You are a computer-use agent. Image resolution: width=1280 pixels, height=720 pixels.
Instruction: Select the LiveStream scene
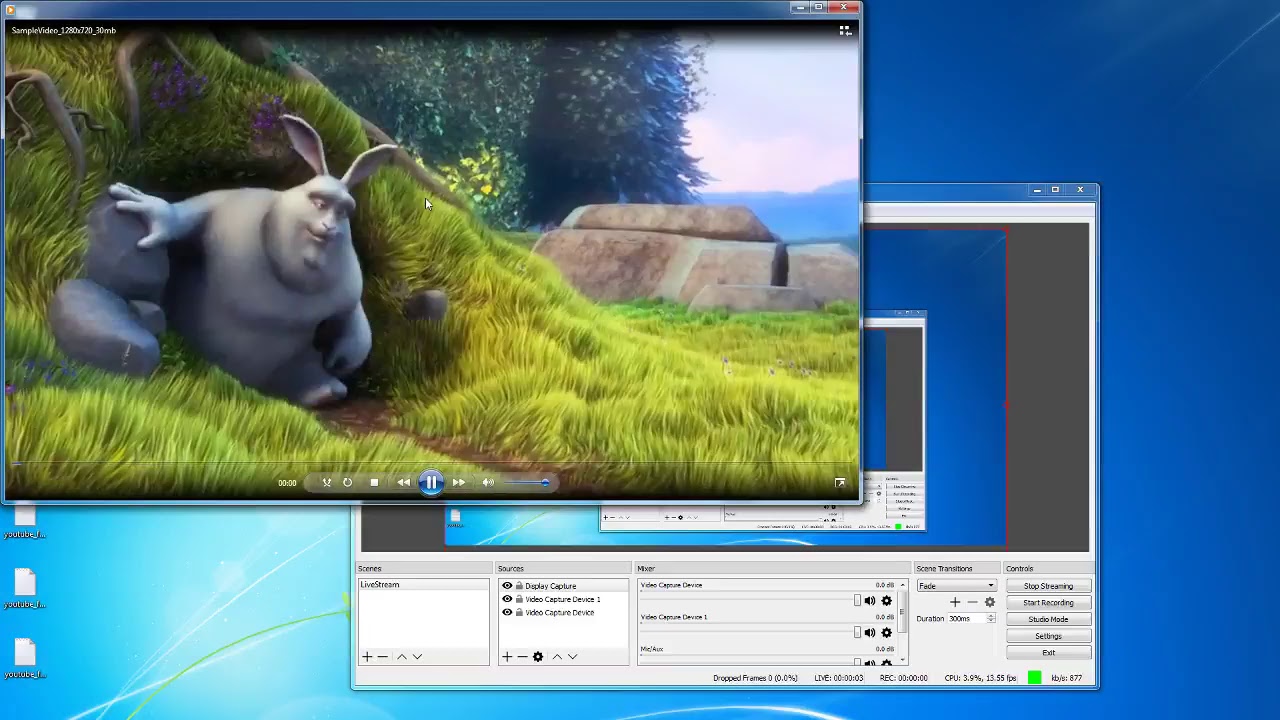[424, 585]
